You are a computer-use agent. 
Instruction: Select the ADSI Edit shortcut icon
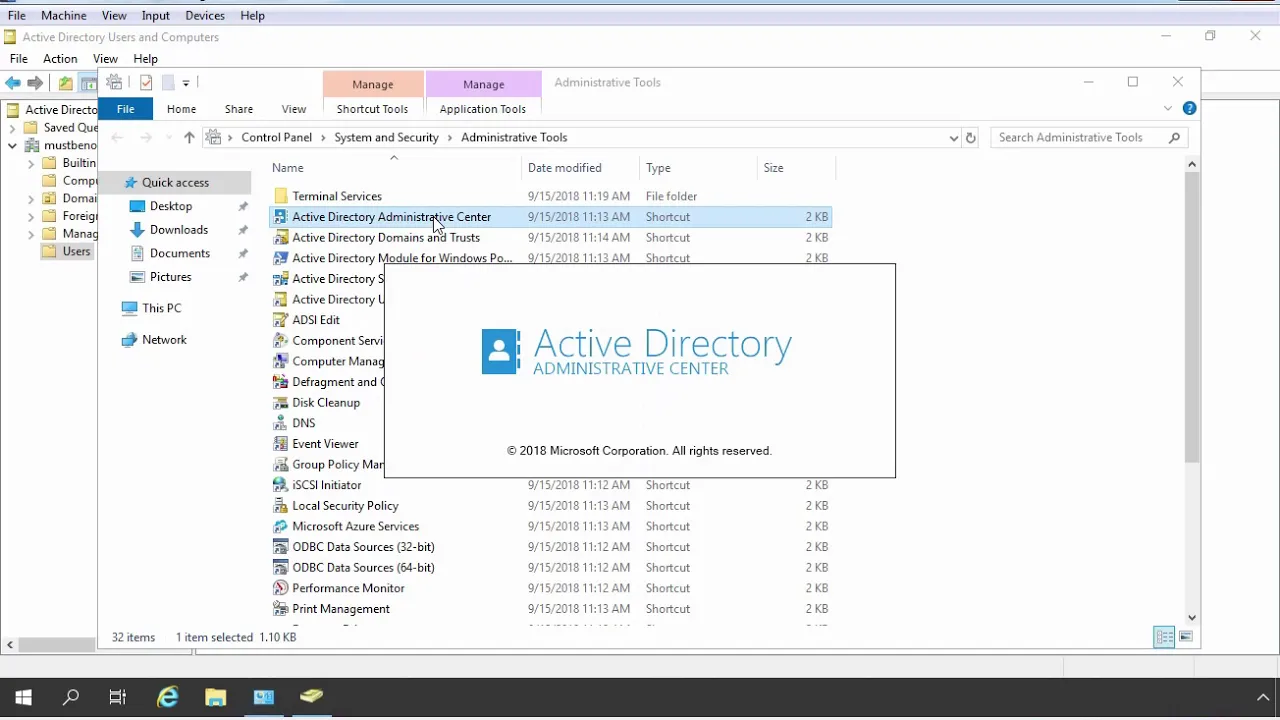pos(281,320)
